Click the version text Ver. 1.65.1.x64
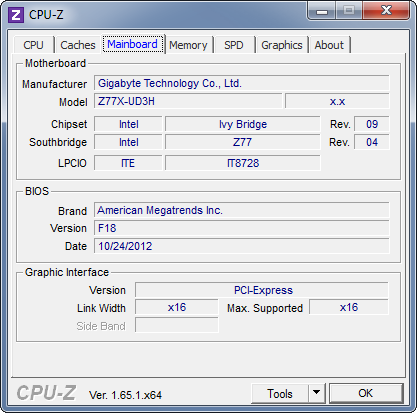This screenshot has width=417, height=413. tap(125, 395)
